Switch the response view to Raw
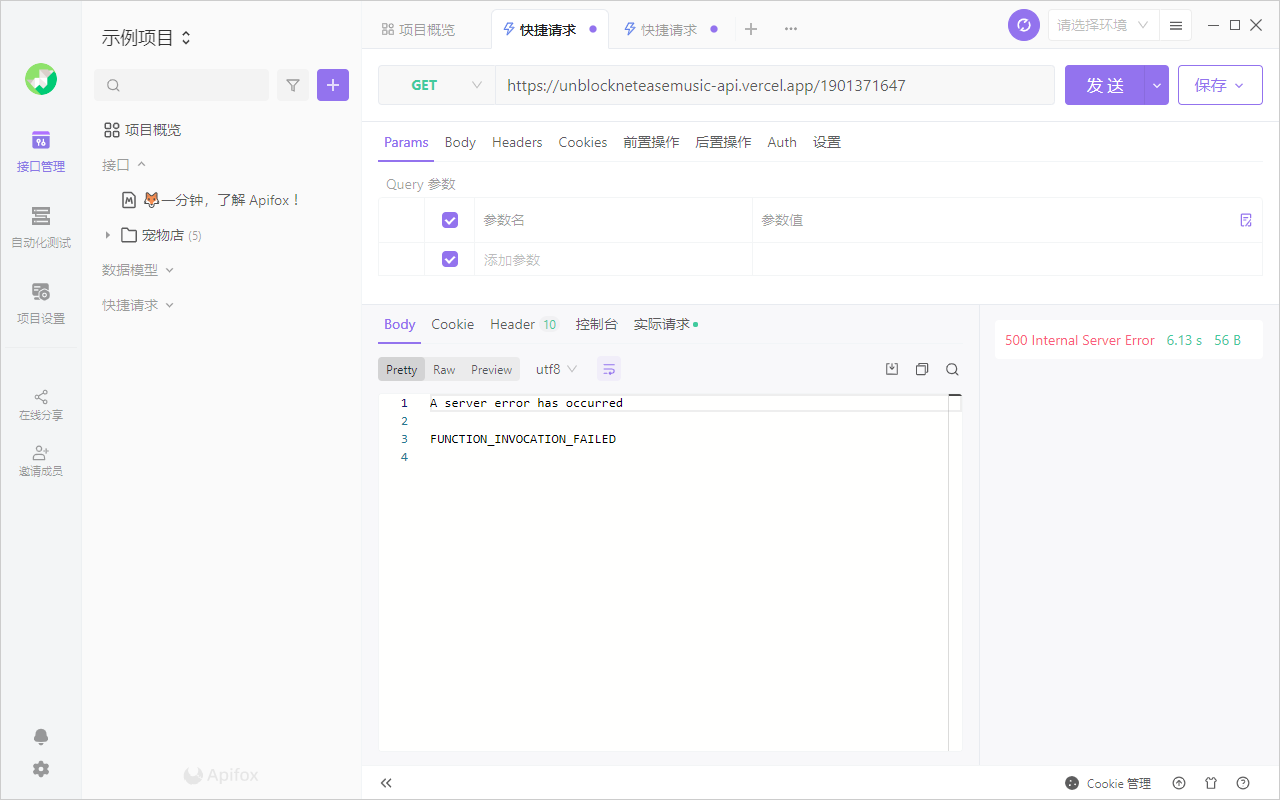Screen dimensions: 1280x800 click(444, 369)
